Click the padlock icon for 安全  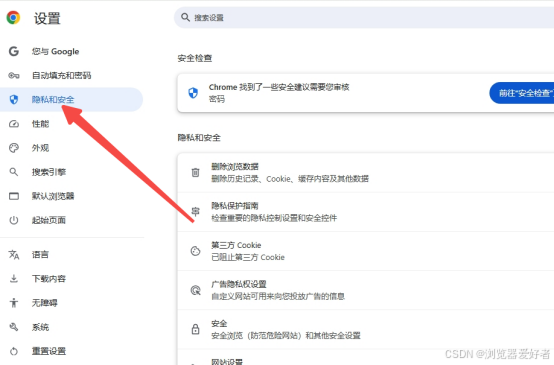click(x=195, y=329)
